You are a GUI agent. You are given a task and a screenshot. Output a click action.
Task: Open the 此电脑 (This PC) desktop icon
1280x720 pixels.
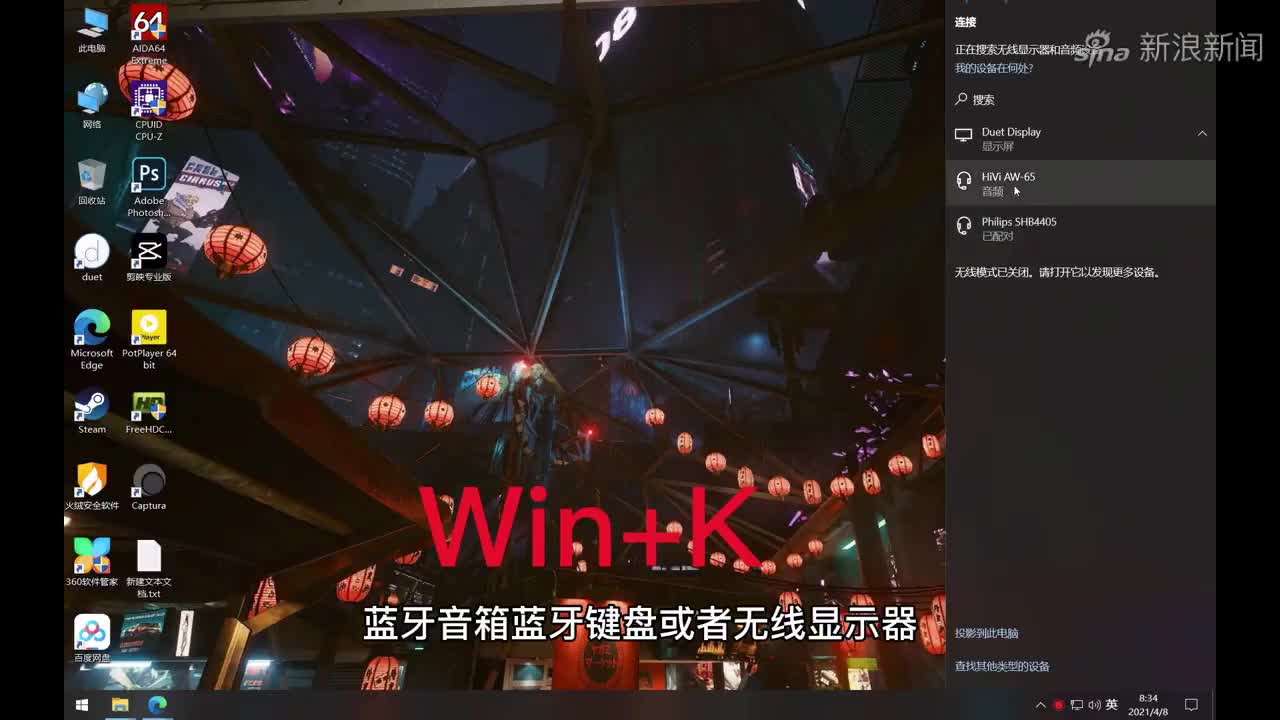92,31
